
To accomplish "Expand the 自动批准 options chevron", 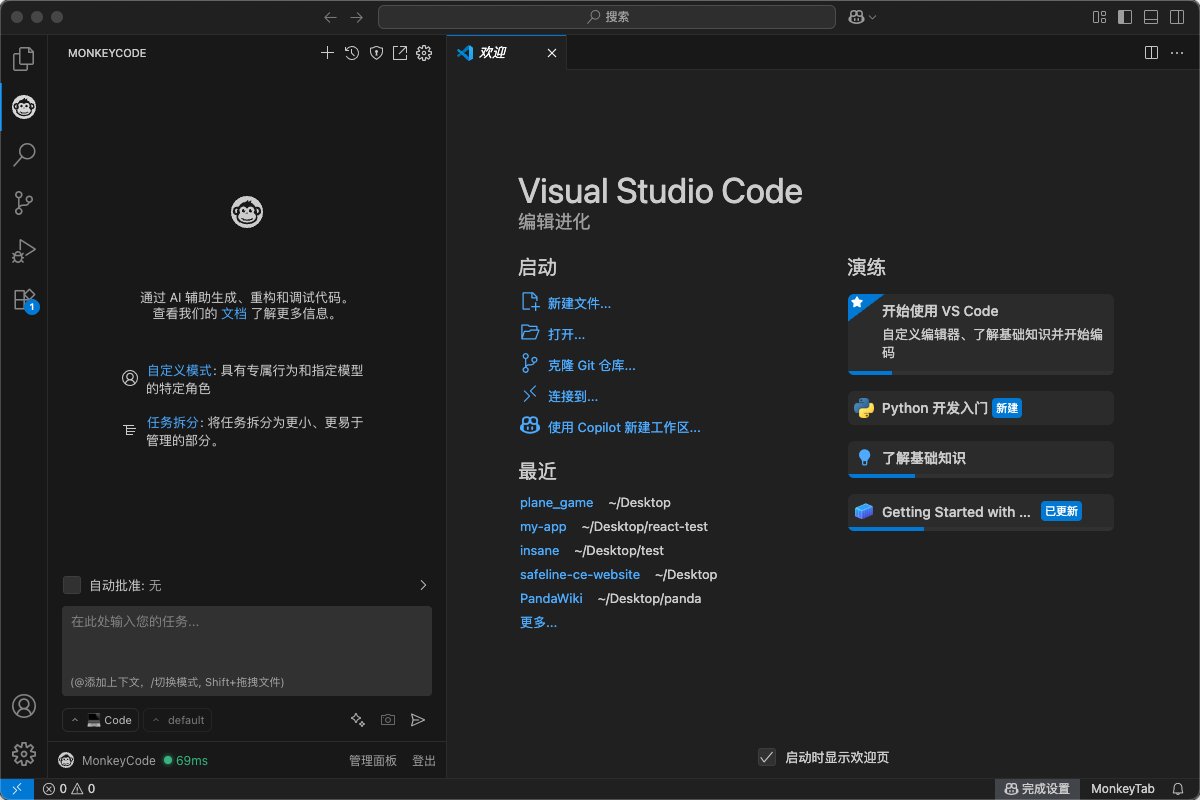I will [423, 585].
